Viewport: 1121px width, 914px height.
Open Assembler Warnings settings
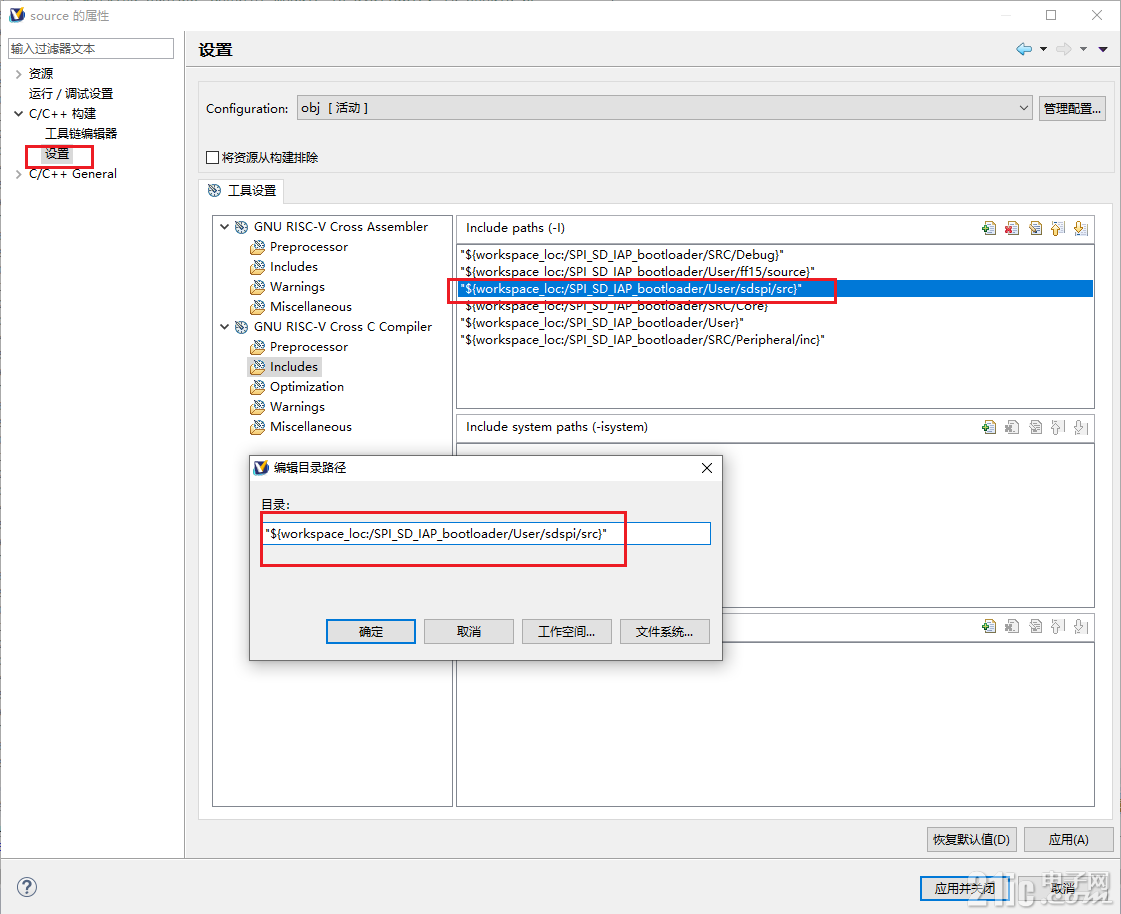[297, 287]
